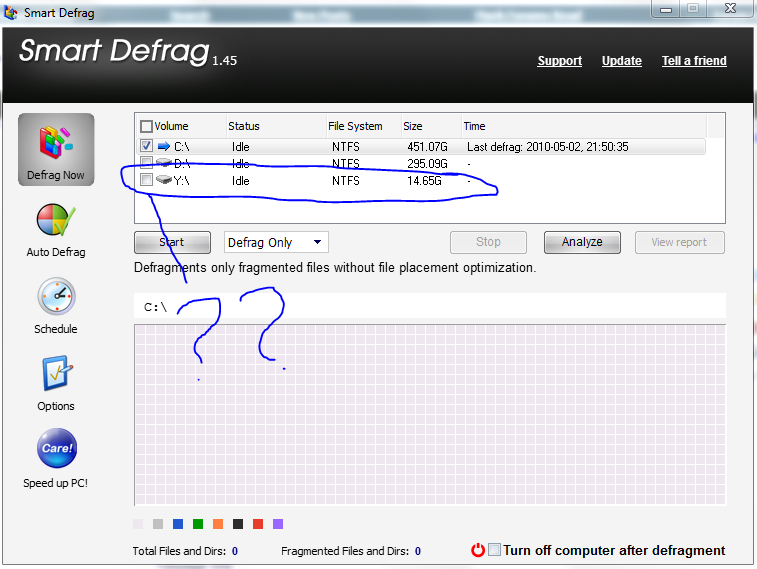Screen dimensions: 757x569
Task: Open the Tell a friend link
Action: 694,61
